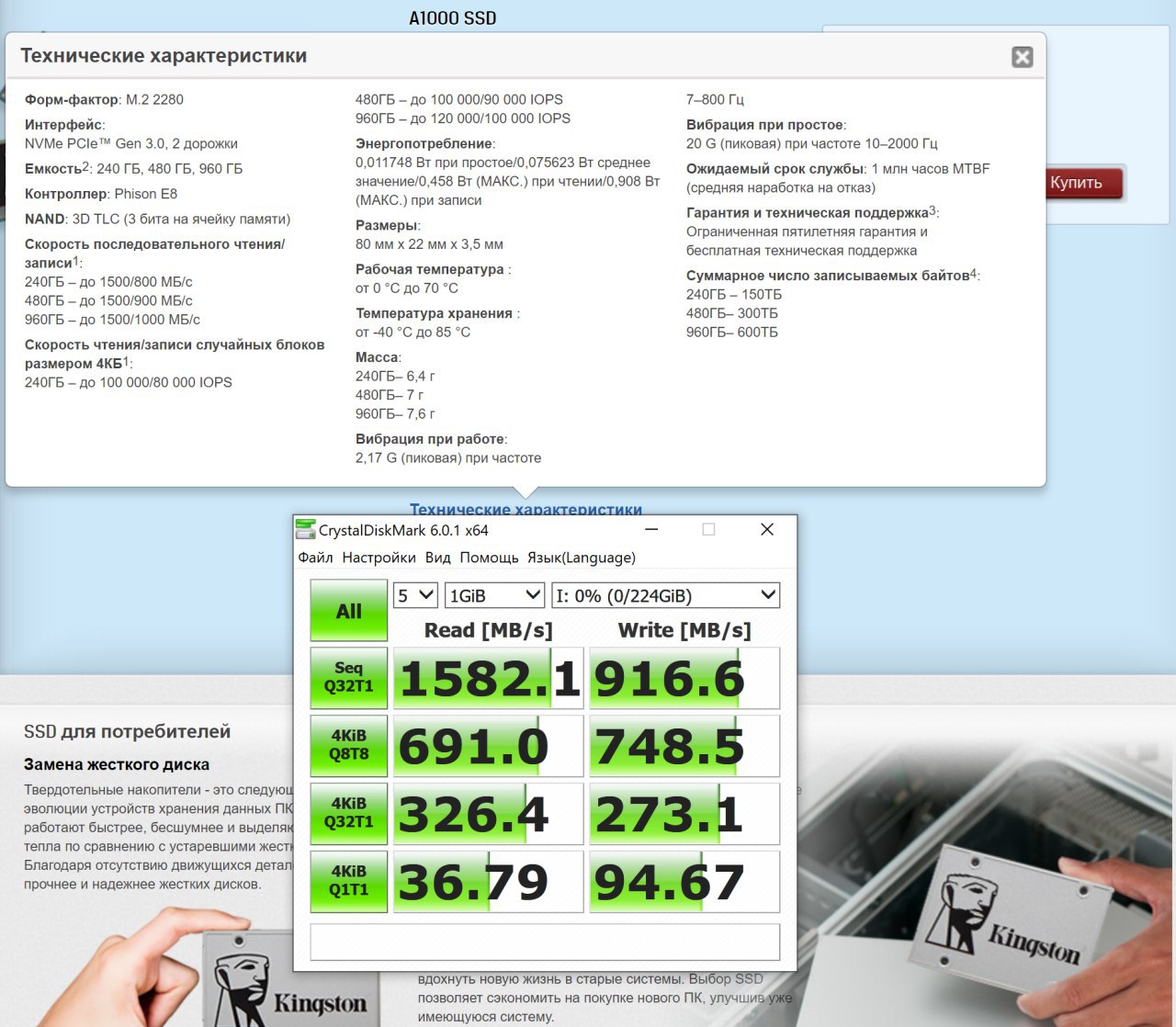Screen dimensions: 1176x1027
Task: Click the Емкость: 240 ГБ, 480 ГБ, 960 ГБ line
Action: click(x=134, y=168)
